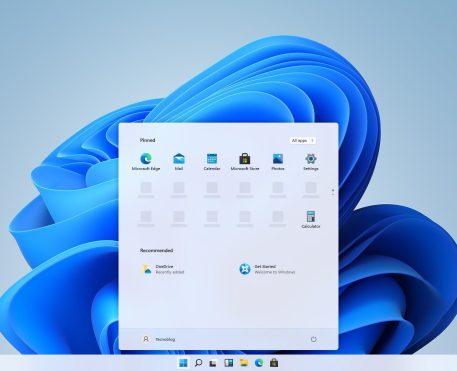
Task: Open Microsoft Store in pinned apps
Action: [245, 162]
